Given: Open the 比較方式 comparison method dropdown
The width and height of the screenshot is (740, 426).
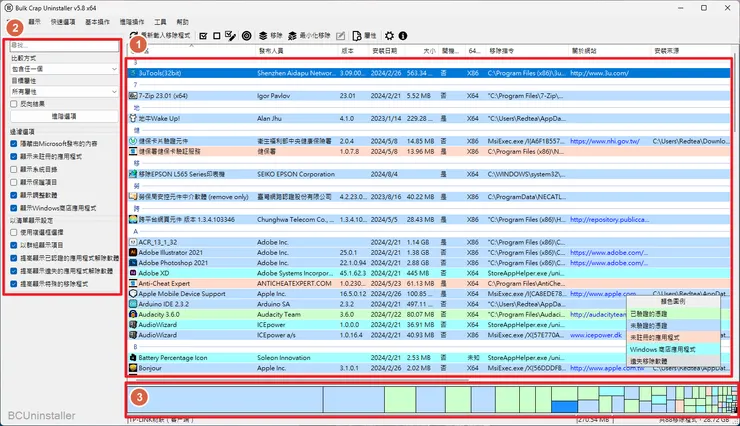Looking at the screenshot, I should [64, 69].
